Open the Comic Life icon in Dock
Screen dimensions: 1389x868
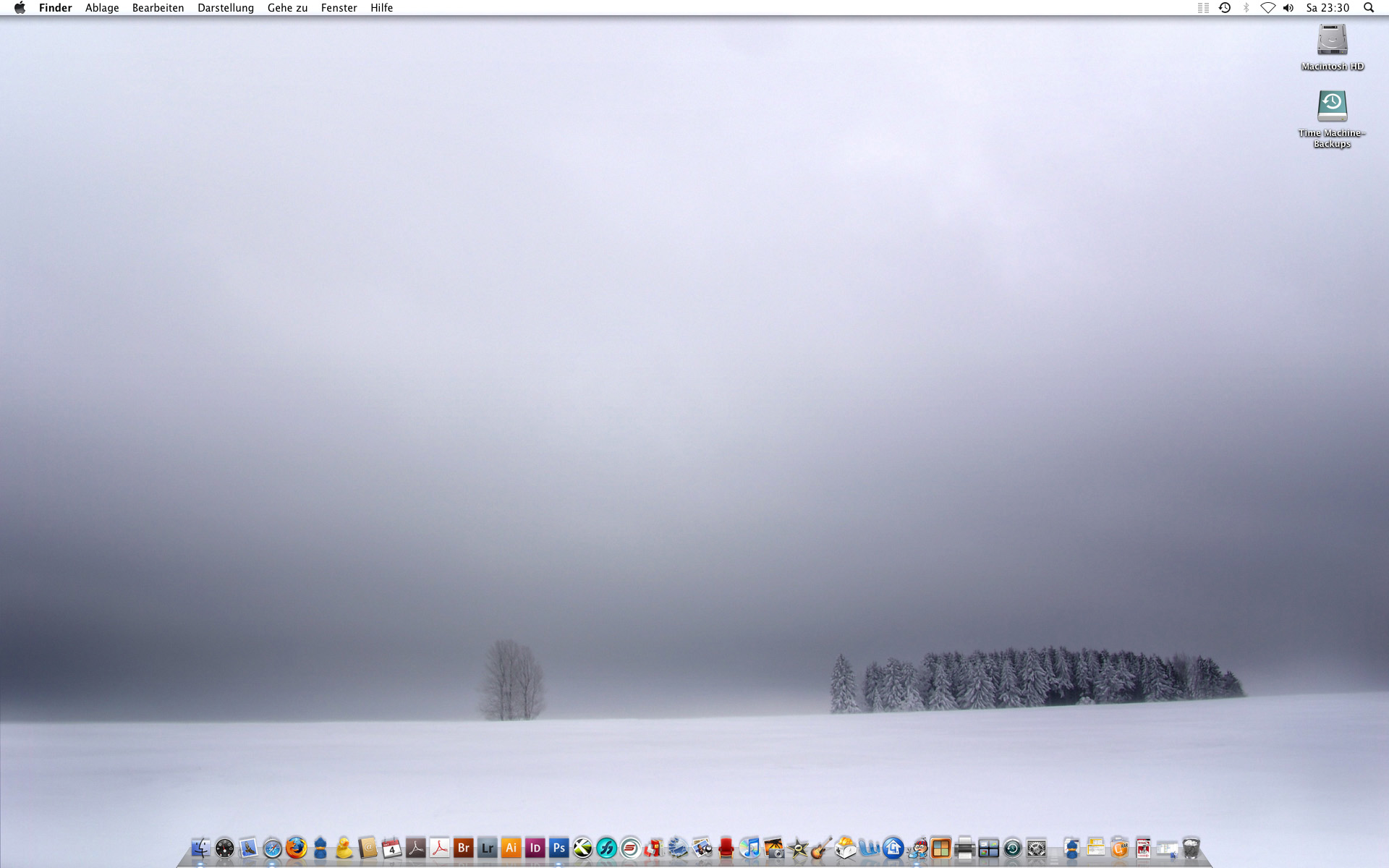(654, 848)
